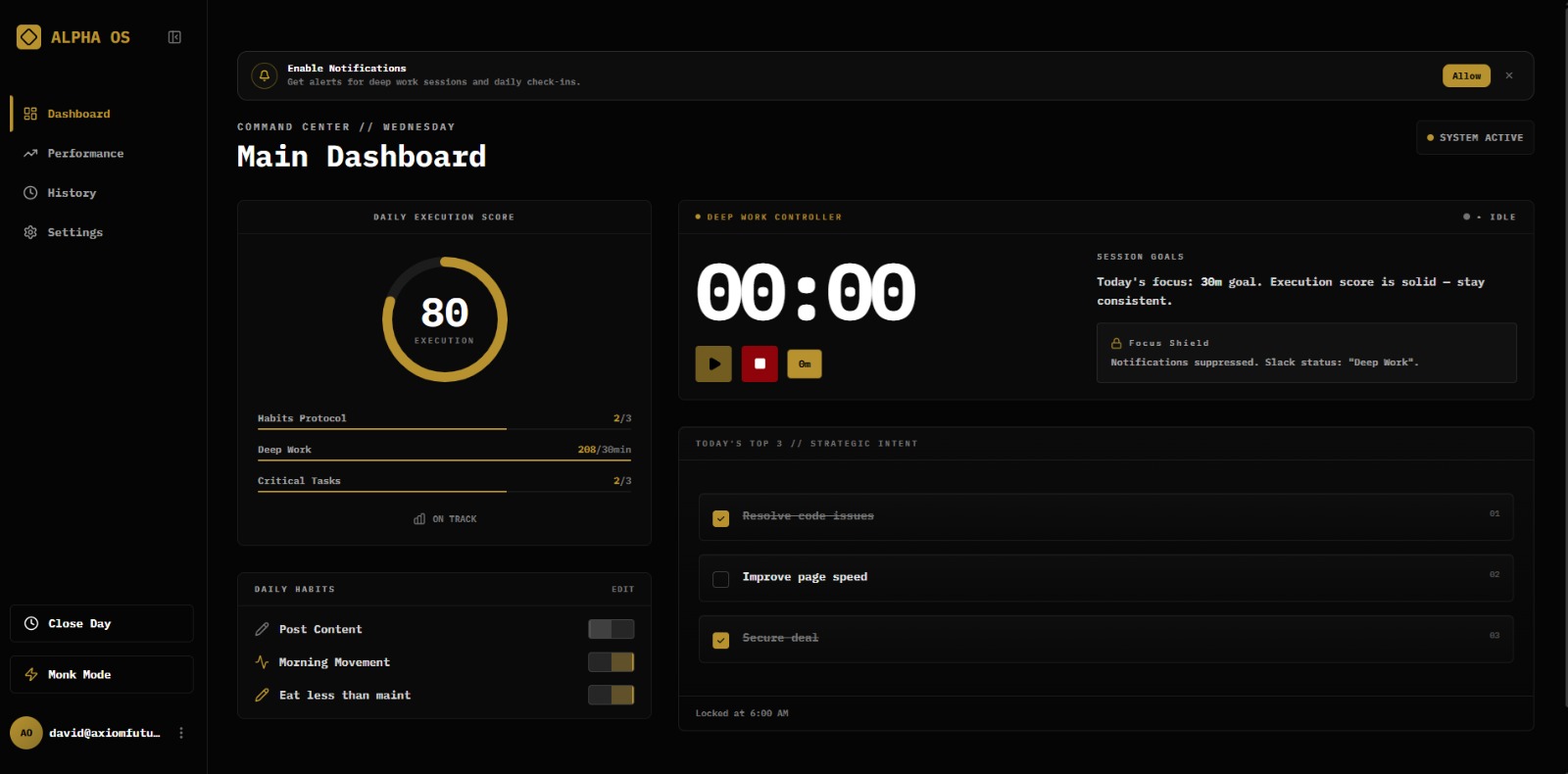Toggle the Post Content habit switch
Viewport: 1568px width, 774px height.
611,629
